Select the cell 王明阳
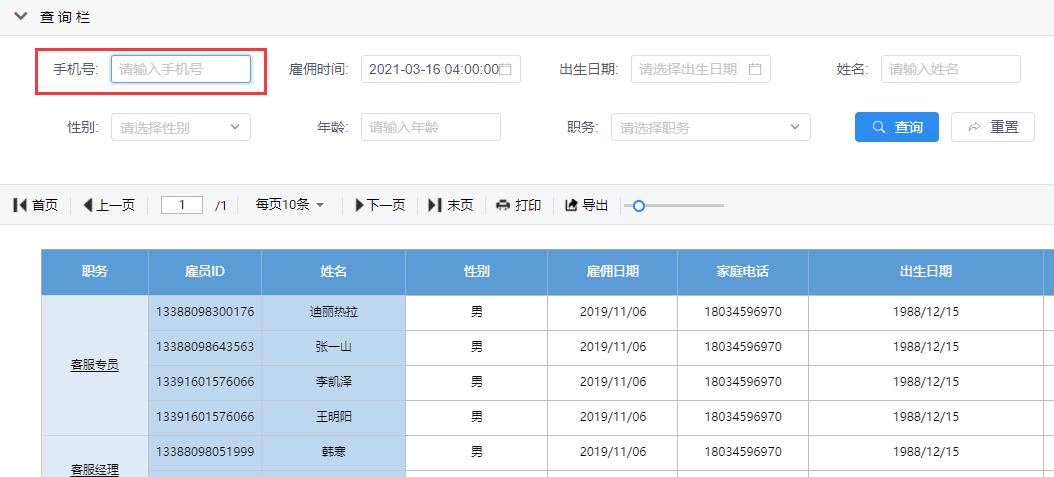Image resolution: width=1054 pixels, height=477 pixels. tap(333, 417)
